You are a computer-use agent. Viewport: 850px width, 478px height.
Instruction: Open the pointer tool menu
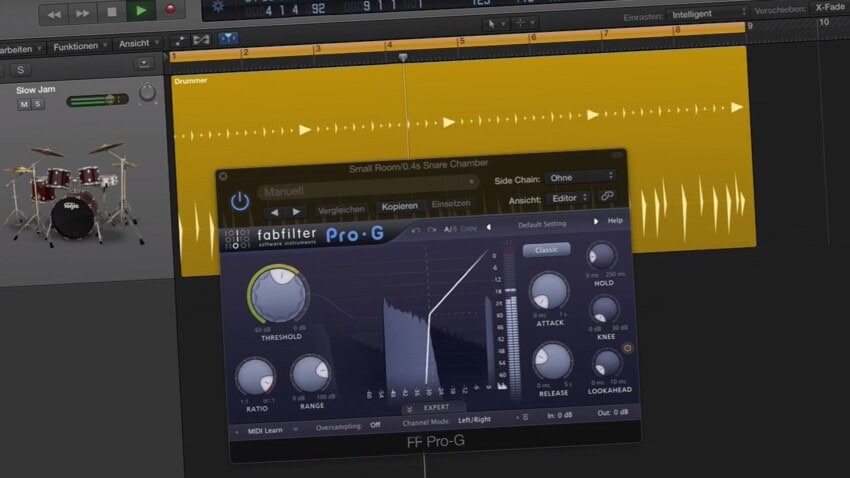click(496, 23)
